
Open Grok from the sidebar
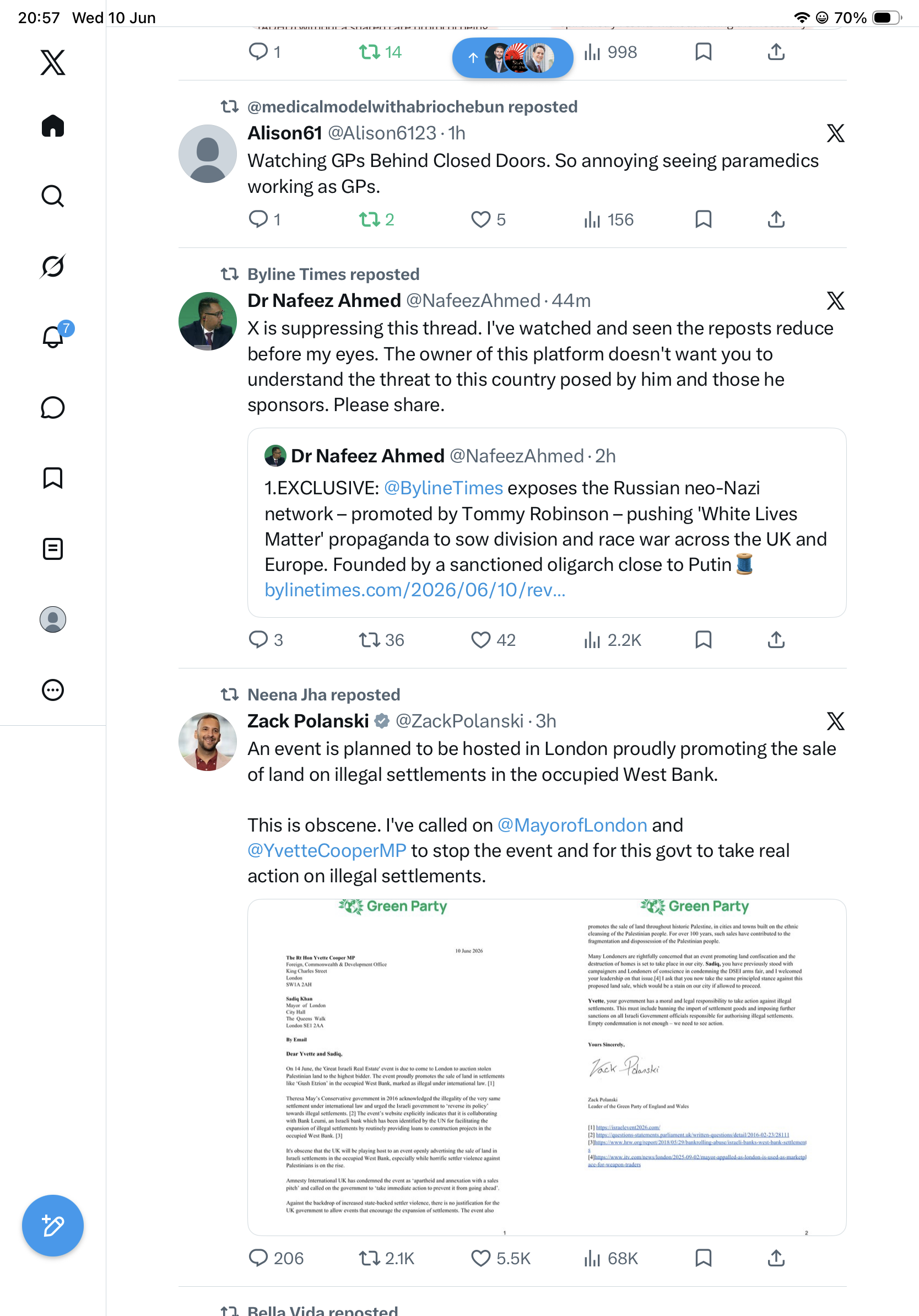pos(53,267)
